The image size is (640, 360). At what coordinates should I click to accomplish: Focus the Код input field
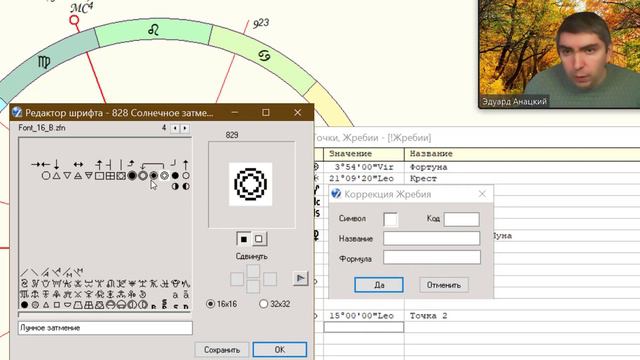[461, 219]
